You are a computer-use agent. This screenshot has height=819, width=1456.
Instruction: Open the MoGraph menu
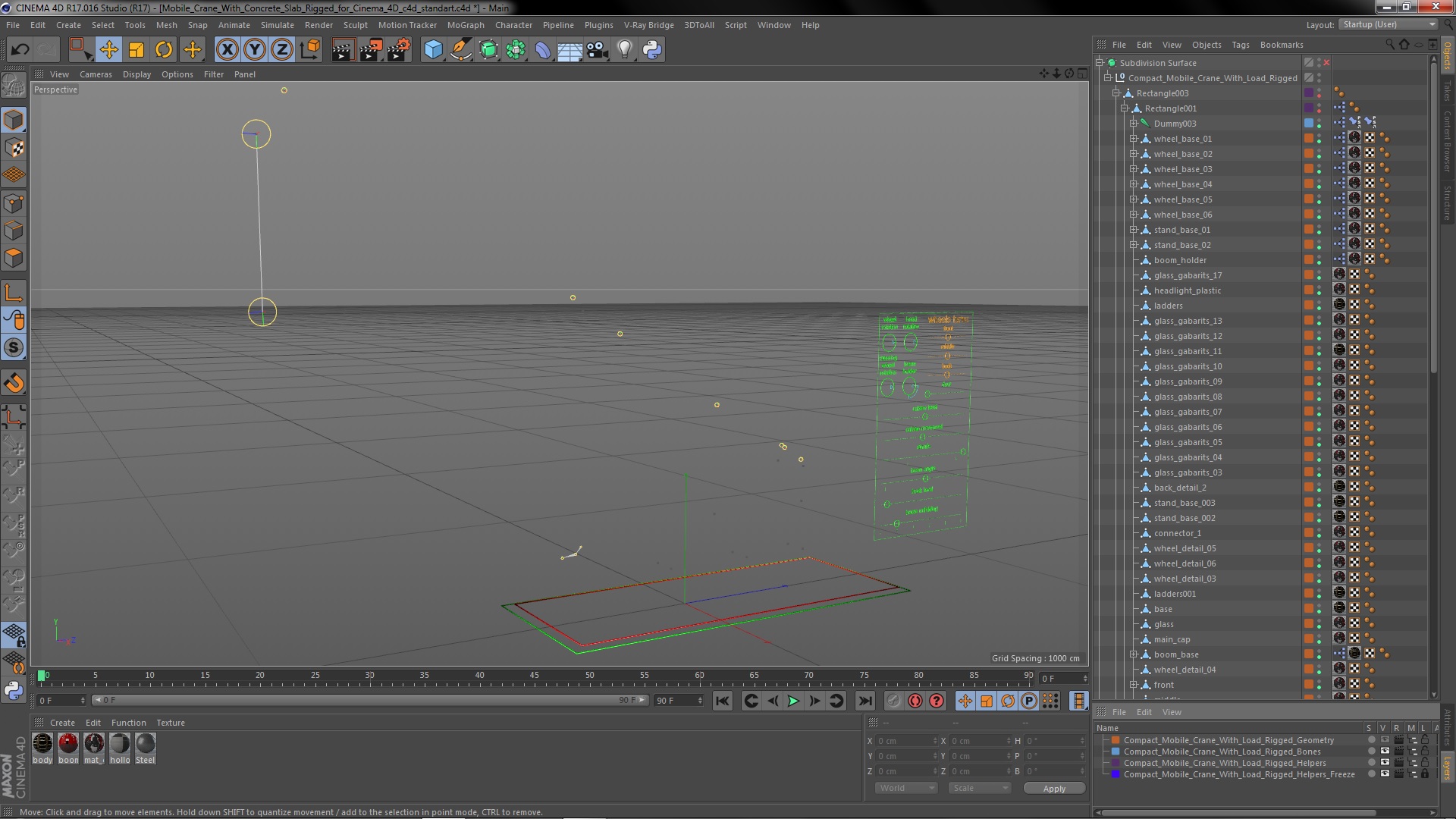(x=465, y=25)
